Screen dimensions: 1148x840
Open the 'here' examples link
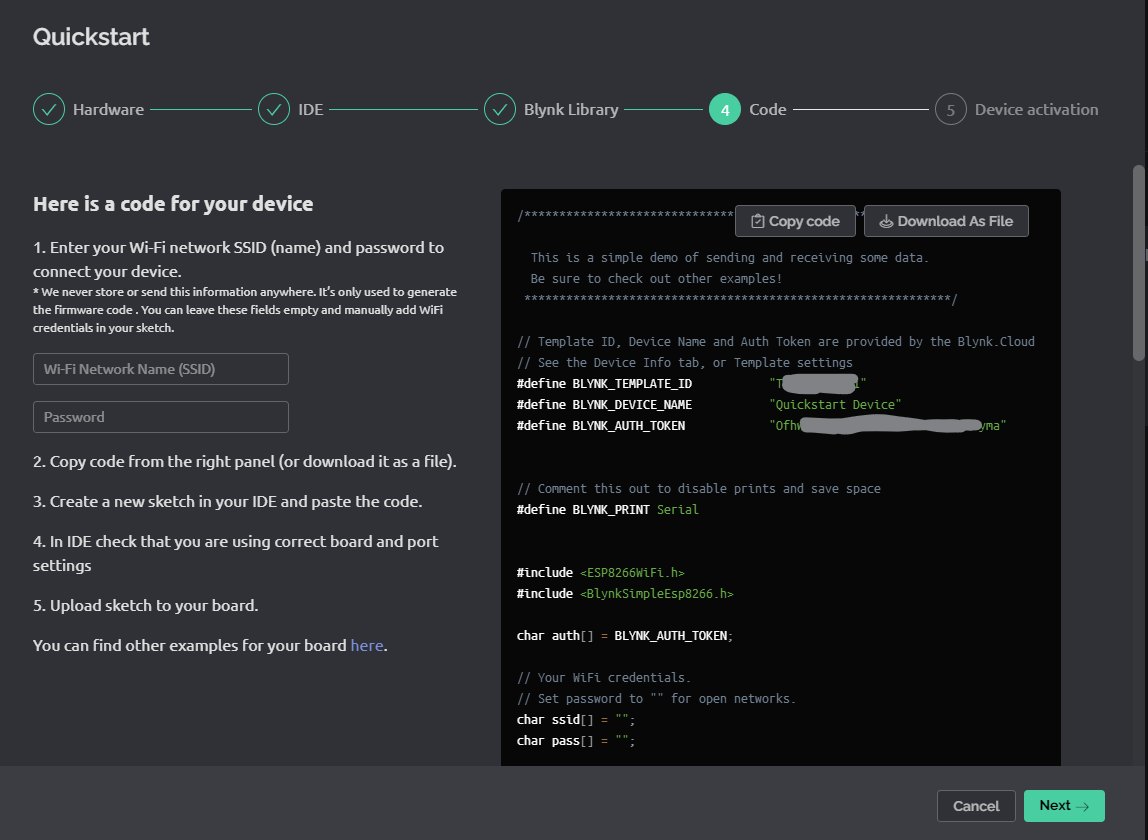[x=367, y=645]
